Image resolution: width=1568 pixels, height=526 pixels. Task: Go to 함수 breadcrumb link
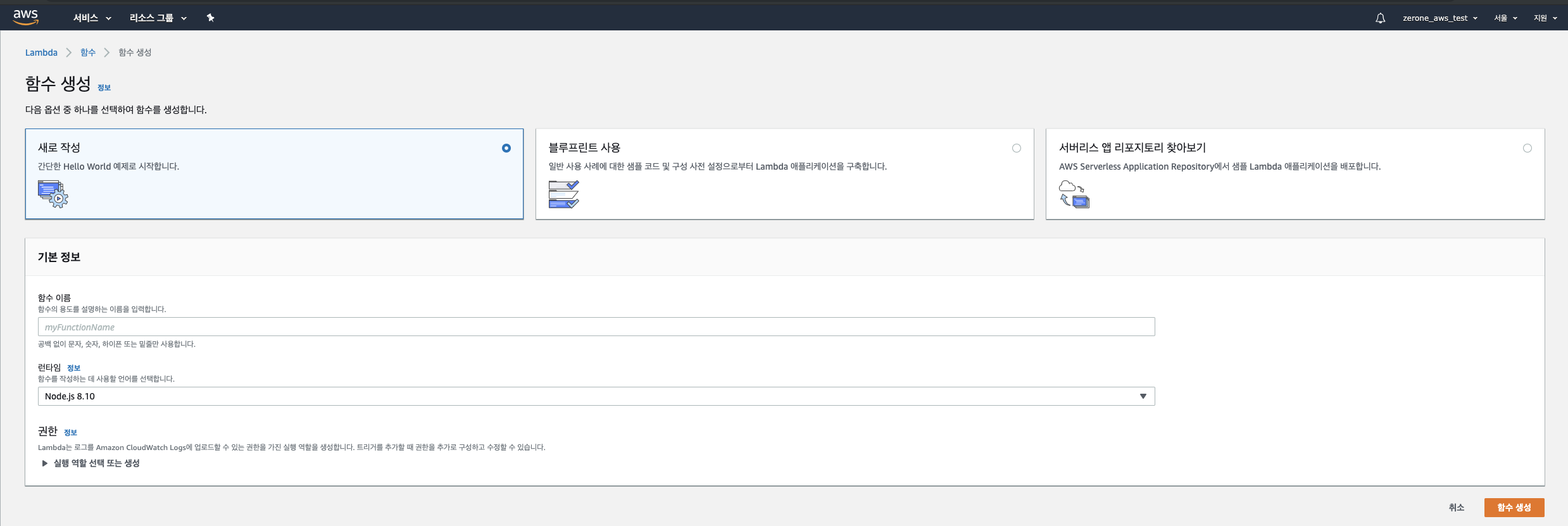click(88, 53)
